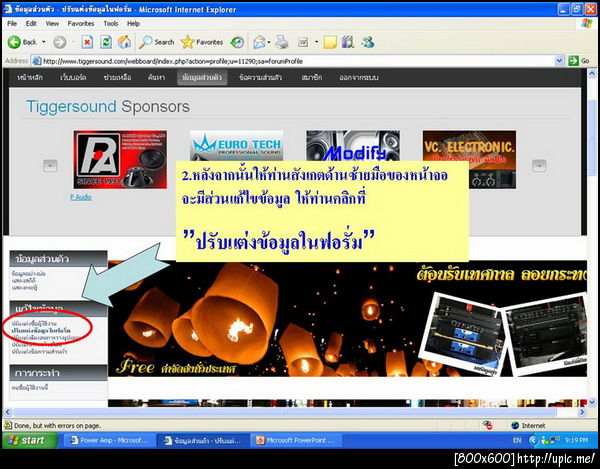Click the vertical scrollbar down arrow
The width and height of the screenshot is (600, 469).
pyautogui.click(x=592, y=402)
